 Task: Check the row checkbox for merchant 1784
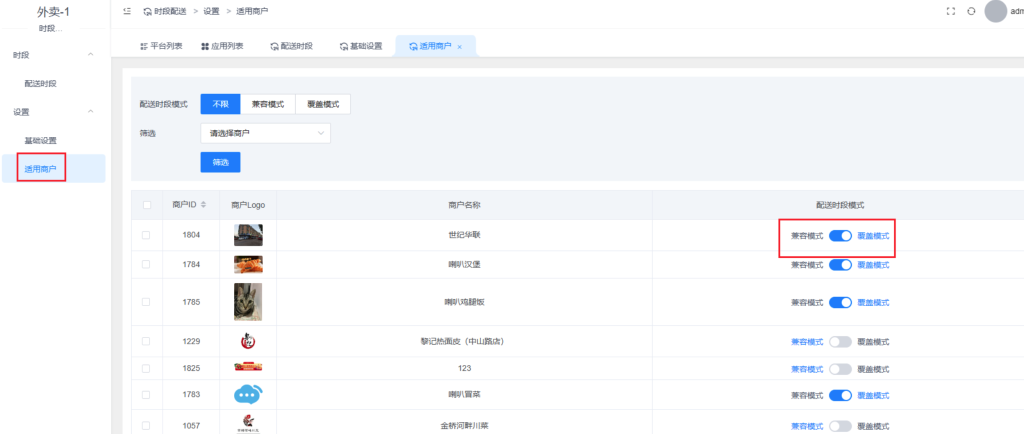tap(147, 265)
